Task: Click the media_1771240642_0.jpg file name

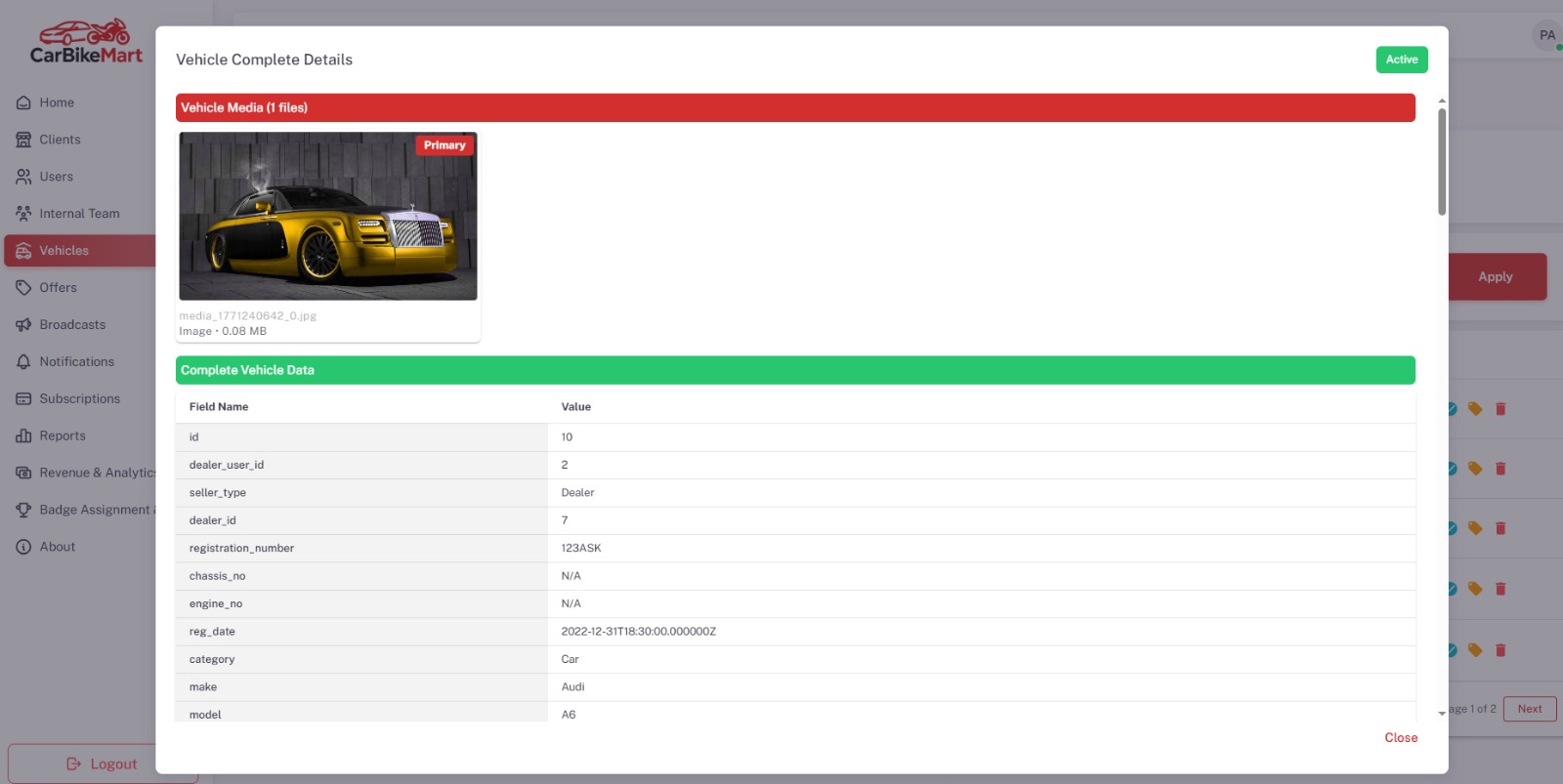Action: tap(248, 316)
